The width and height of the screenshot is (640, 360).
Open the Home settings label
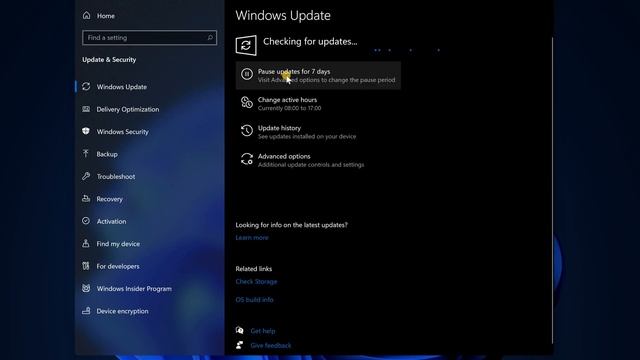(106, 16)
